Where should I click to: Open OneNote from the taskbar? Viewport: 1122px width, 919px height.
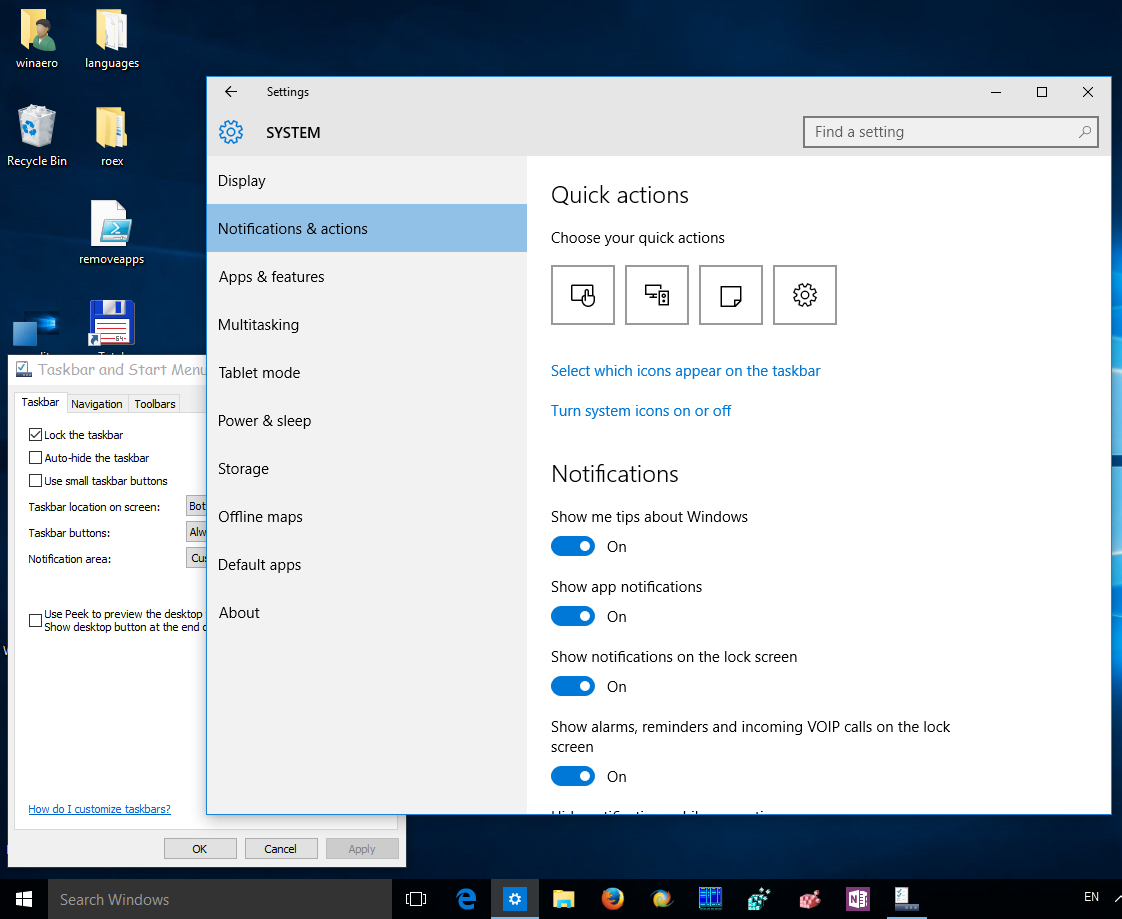click(x=857, y=899)
